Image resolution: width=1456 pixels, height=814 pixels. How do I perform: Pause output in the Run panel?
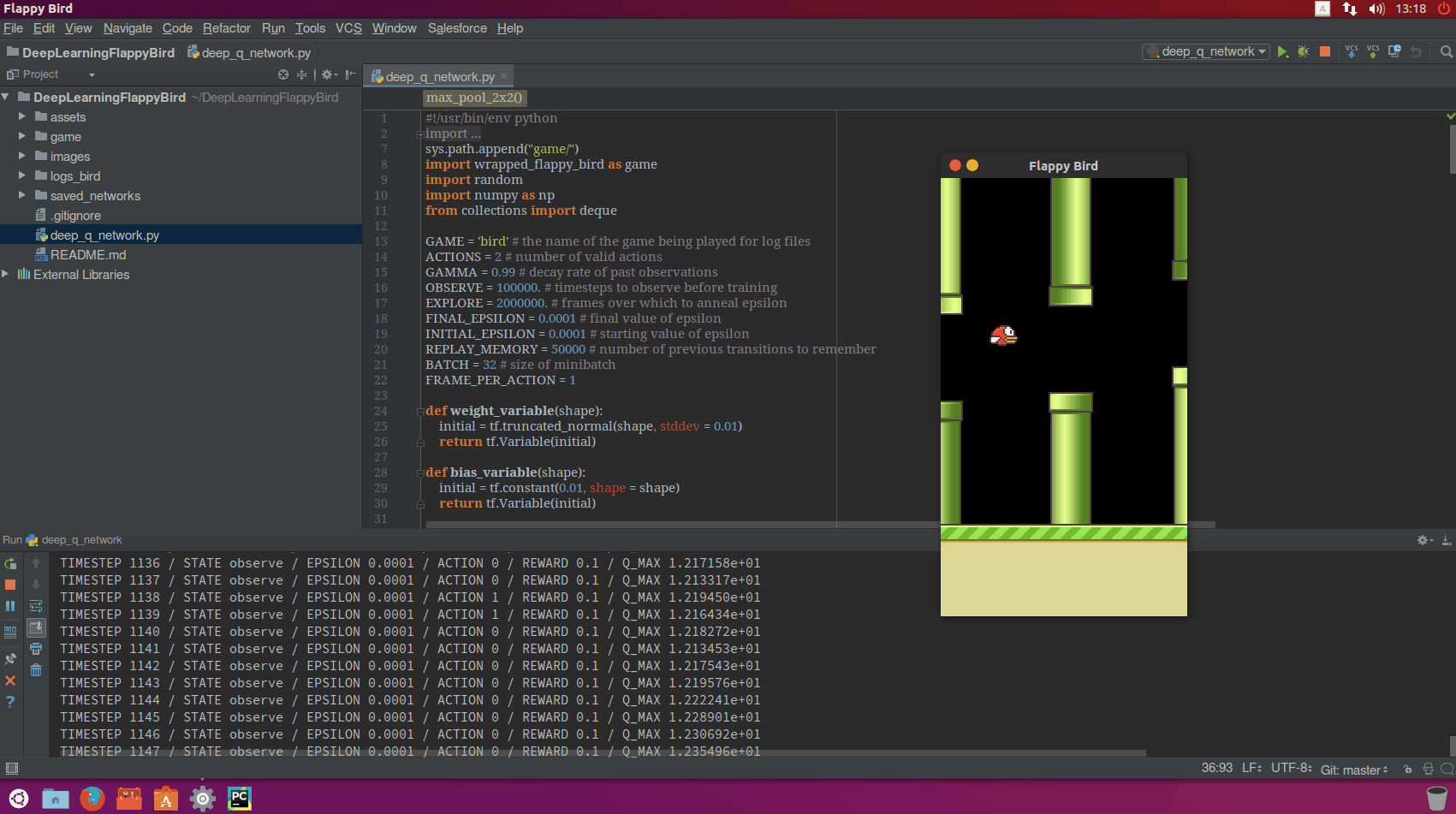pos(10,606)
